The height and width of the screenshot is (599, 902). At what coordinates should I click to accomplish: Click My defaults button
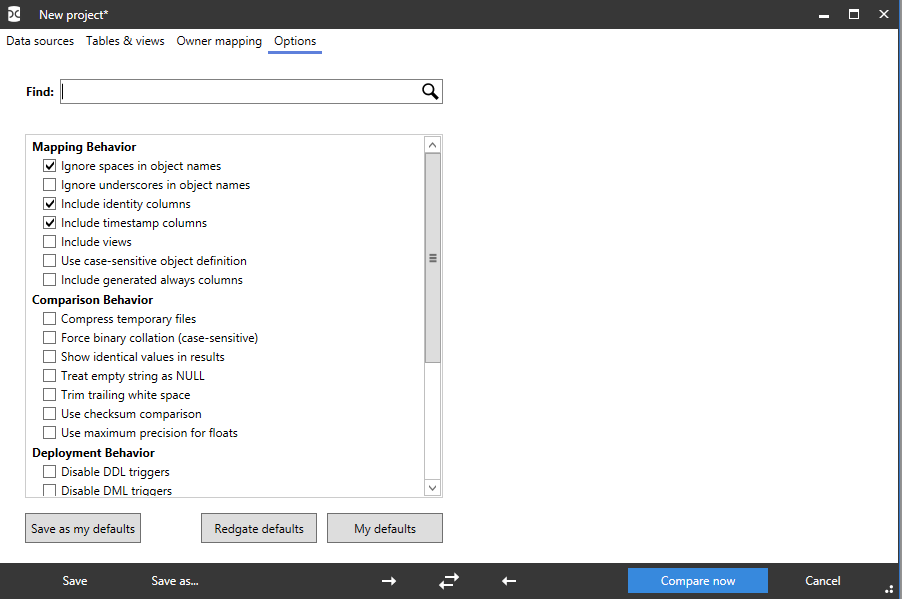[385, 528]
